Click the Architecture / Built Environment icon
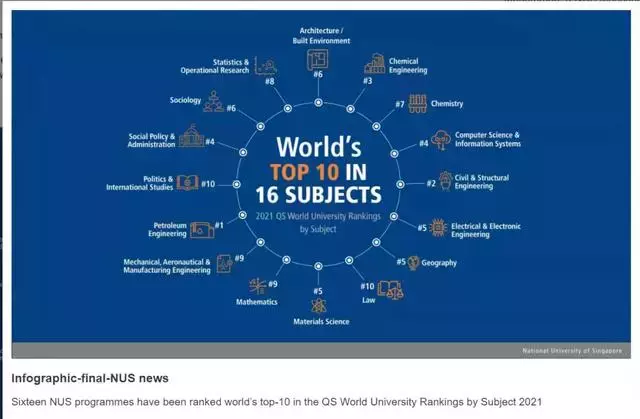Image resolution: width=640 pixels, height=419 pixels. [317, 59]
